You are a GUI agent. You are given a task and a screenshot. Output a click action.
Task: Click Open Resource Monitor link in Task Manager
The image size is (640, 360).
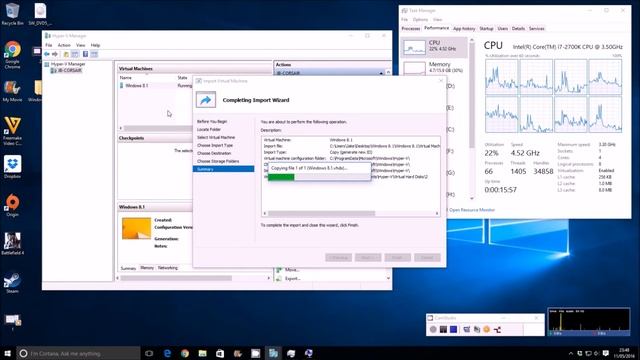point(471,210)
